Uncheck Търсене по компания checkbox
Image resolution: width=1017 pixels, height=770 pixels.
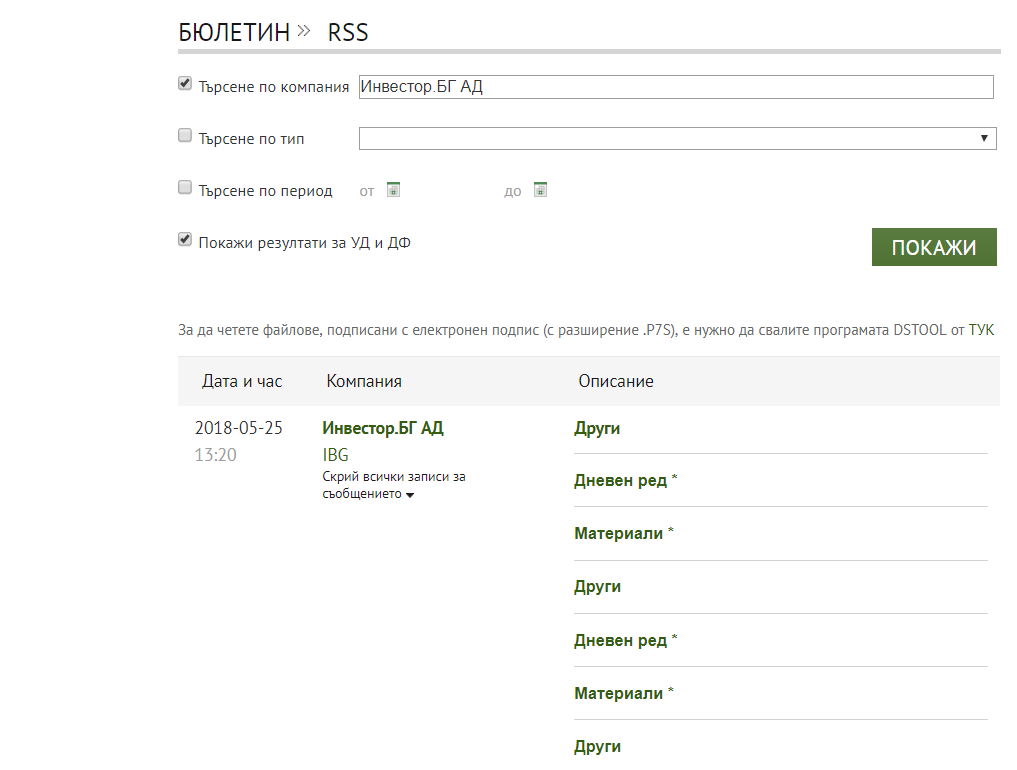coord(185,84)
